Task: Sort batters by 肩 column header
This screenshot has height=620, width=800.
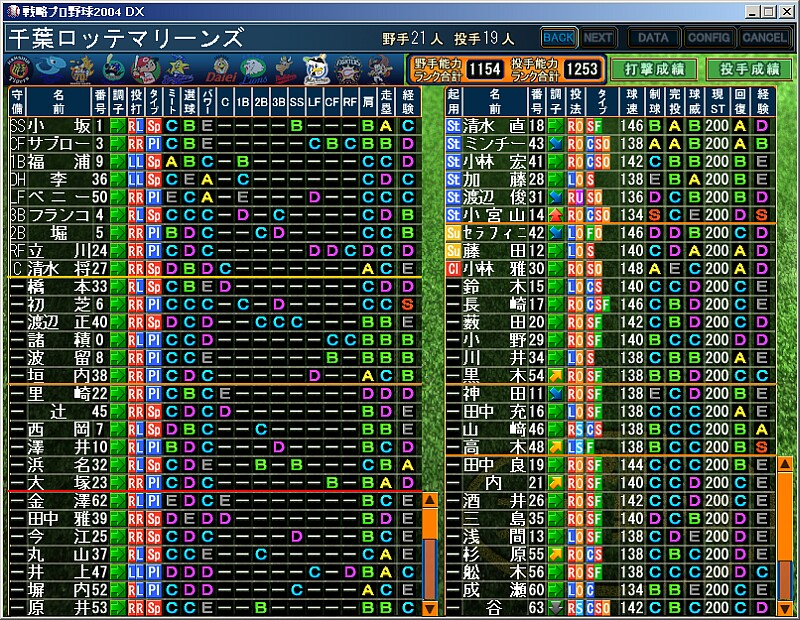Action: pos(368,102)
